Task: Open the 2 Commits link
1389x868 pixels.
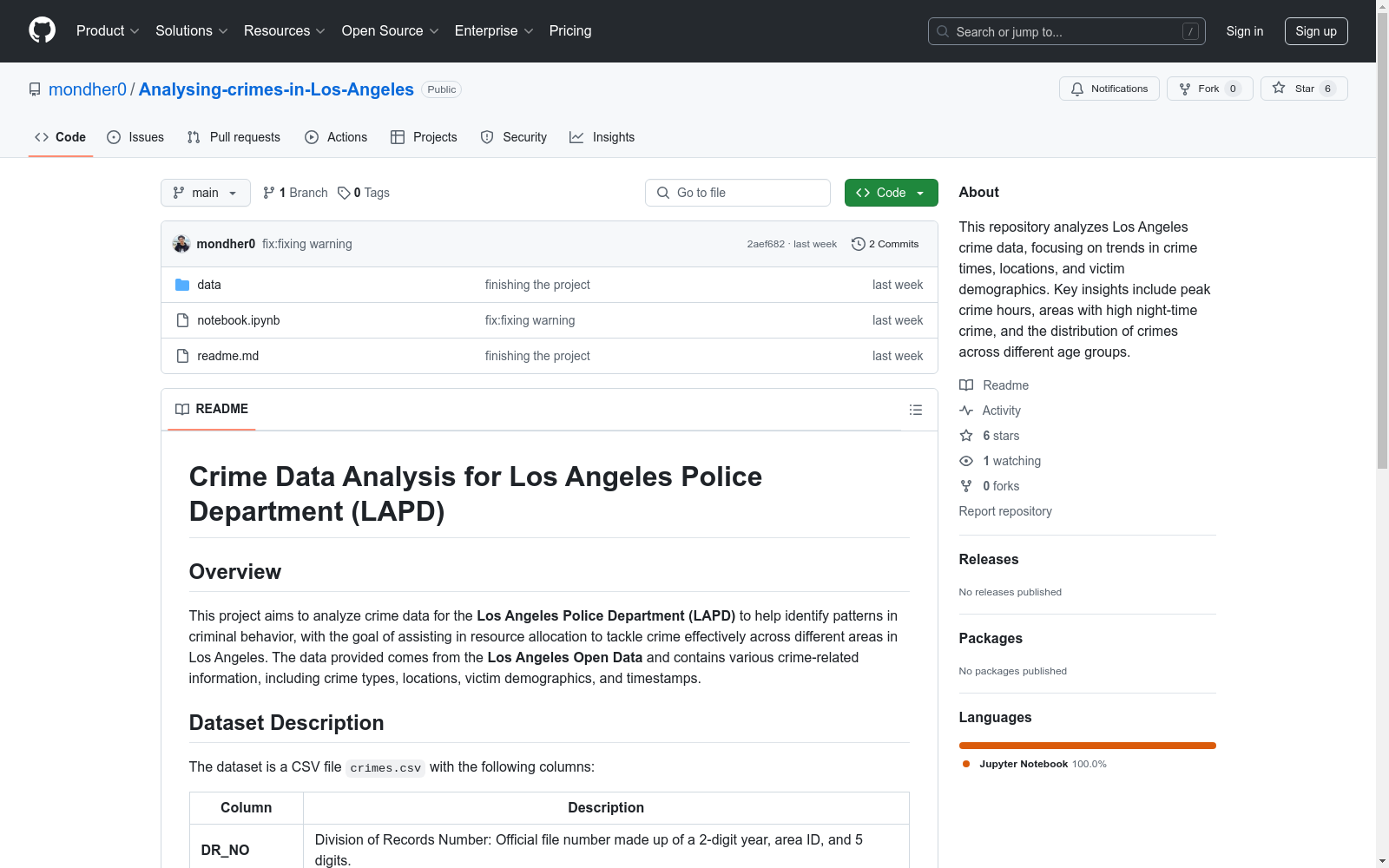Action: [x=885, y=244]
